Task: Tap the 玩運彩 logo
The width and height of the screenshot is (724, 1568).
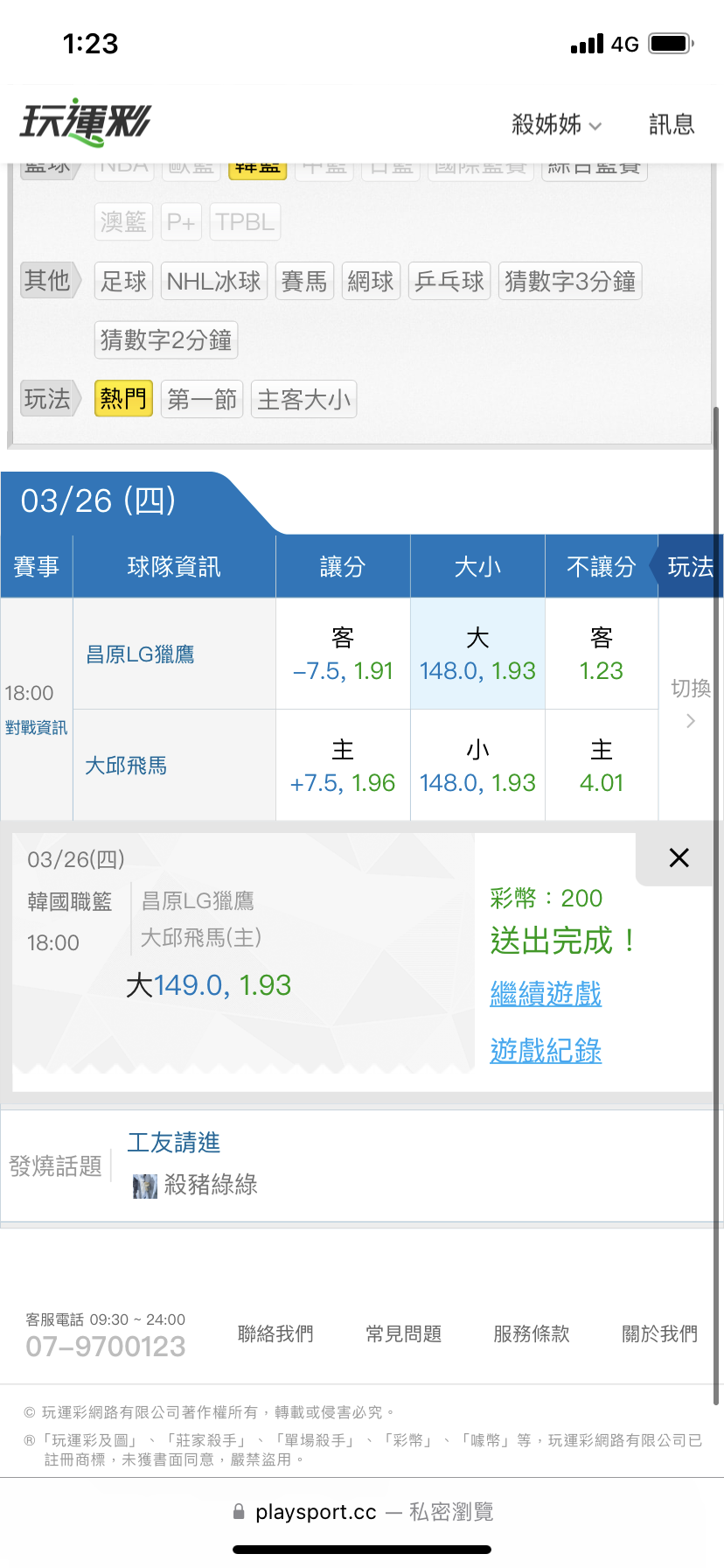Action: (x=86, y=122)
